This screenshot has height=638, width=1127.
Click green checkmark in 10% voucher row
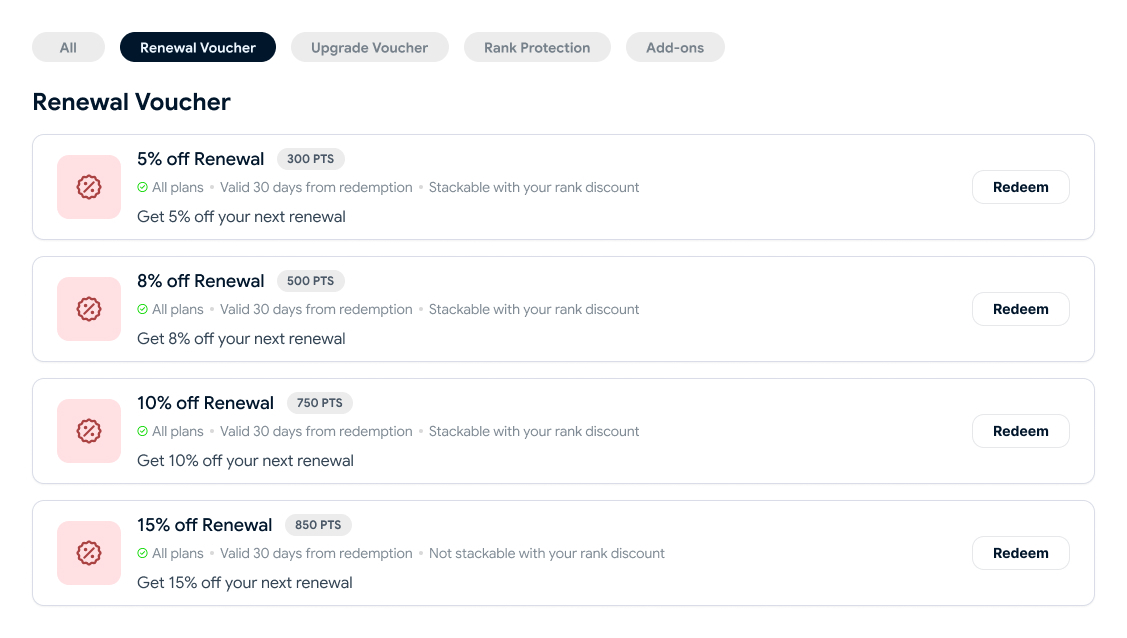pyautogui.click(x=142, y=432)
